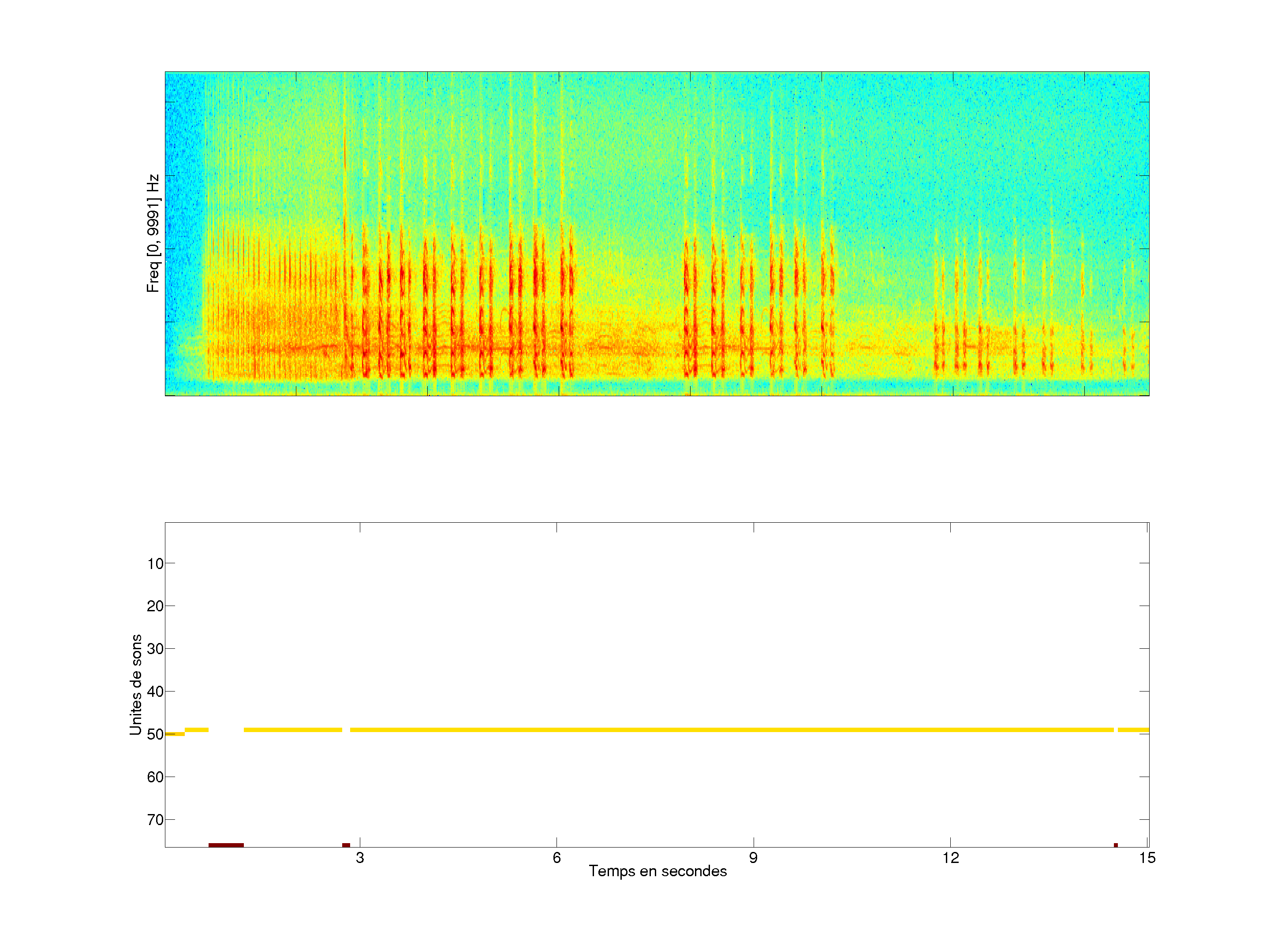Click y-axis tick label 10
The height and width of the screenshot is (952, 1270).
point(155,564)
